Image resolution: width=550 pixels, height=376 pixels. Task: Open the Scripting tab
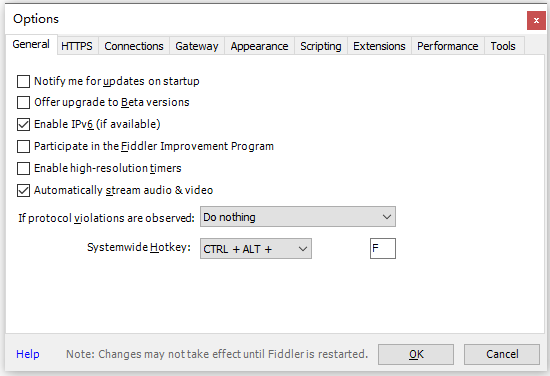[321, 46]
